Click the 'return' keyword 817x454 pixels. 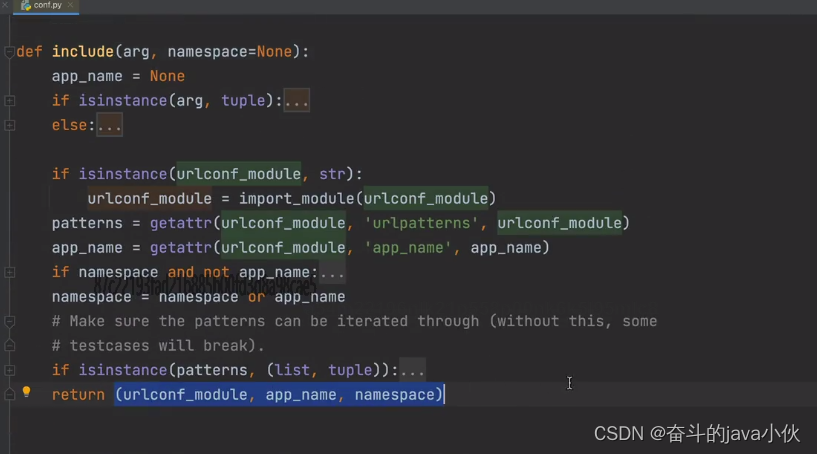pos(78,395)
